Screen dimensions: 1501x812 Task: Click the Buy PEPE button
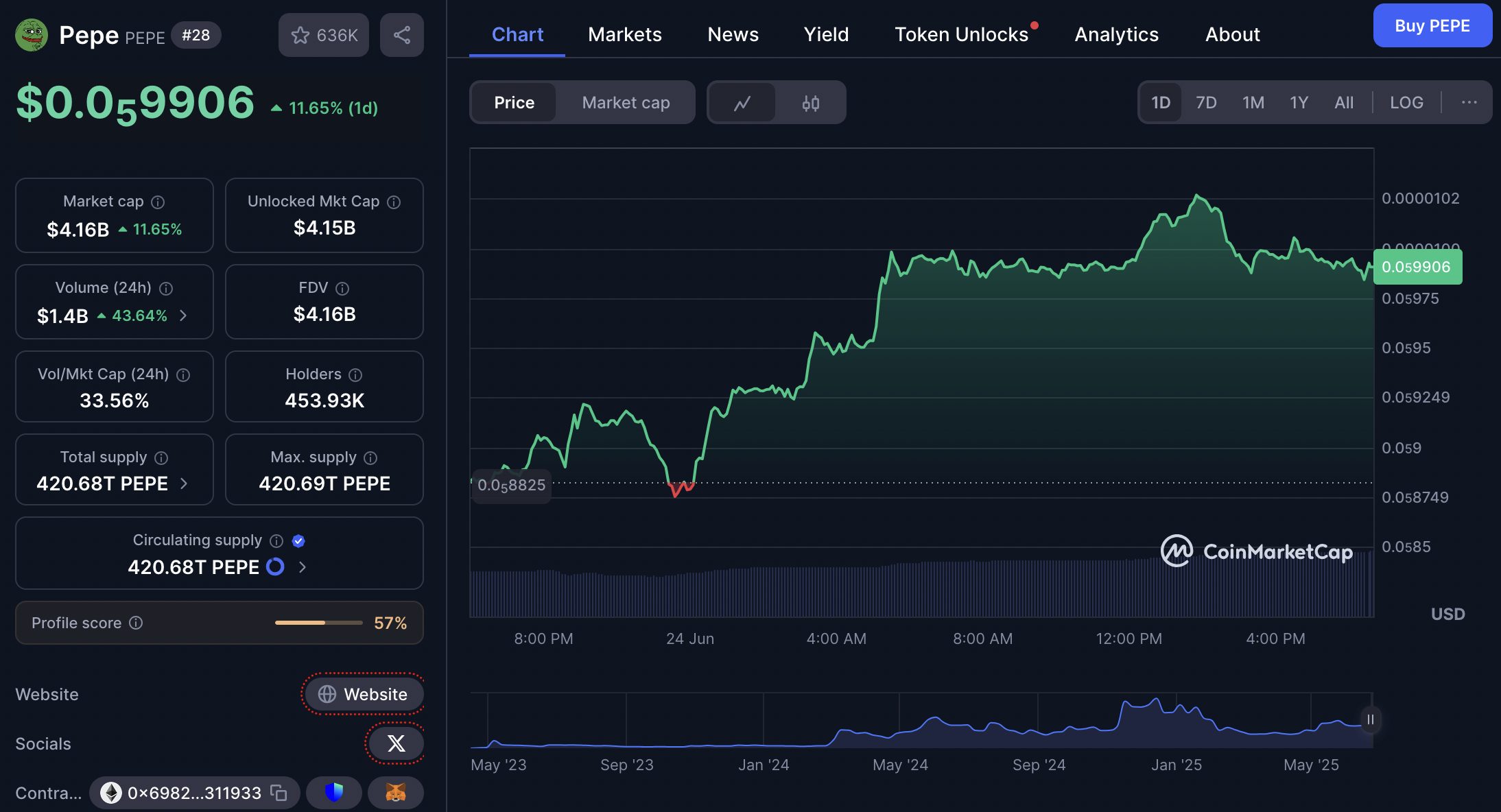[1432, 26]
